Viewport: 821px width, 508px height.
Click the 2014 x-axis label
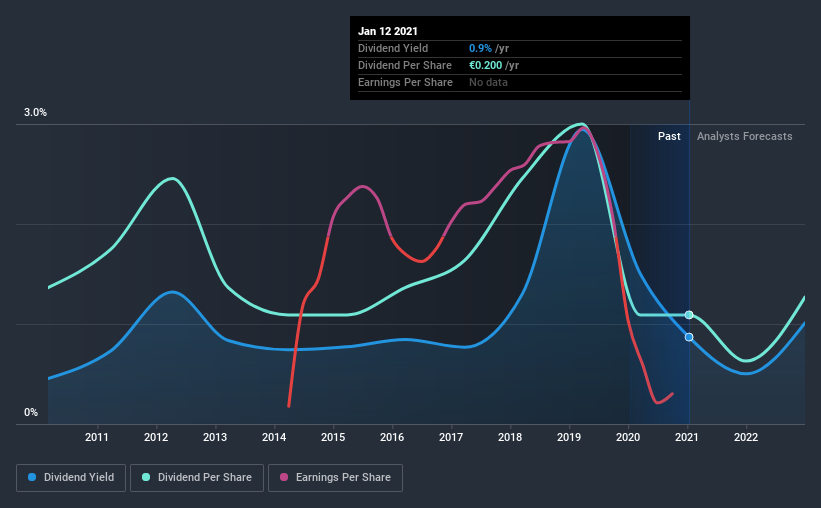pyautogui.click(x=274, y=437)
